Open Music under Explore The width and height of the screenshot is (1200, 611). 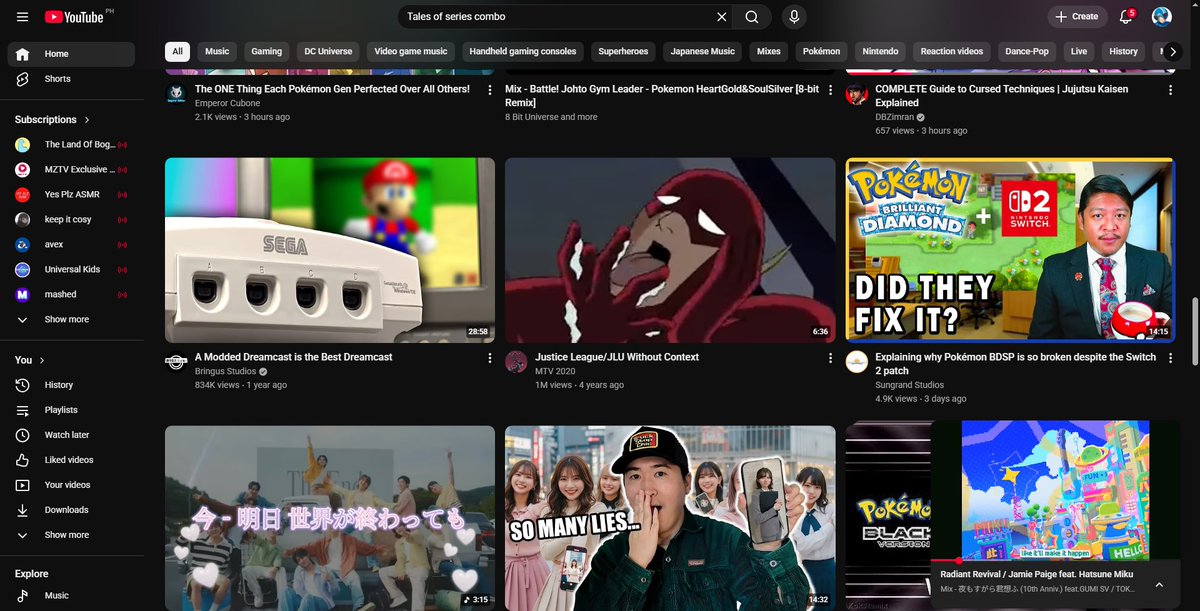tap(71, 596)
